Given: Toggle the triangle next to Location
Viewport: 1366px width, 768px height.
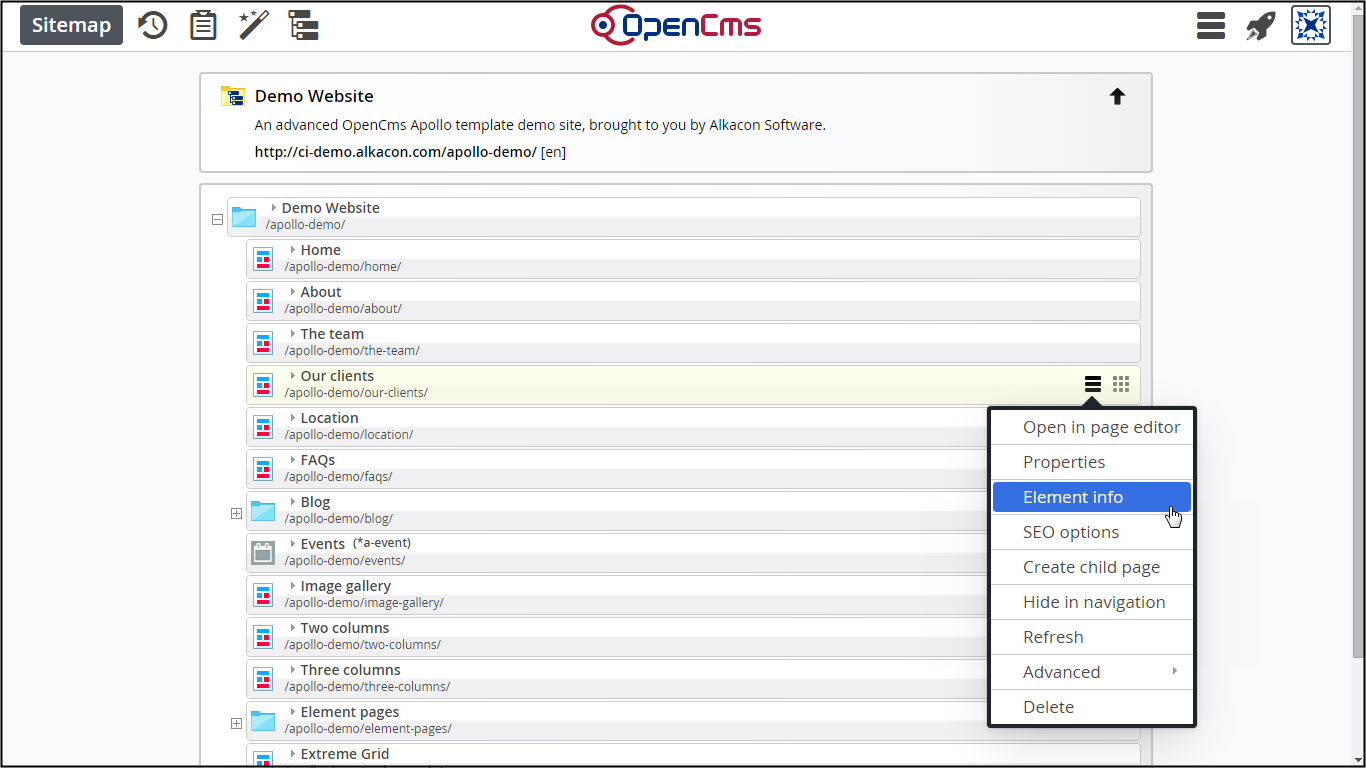Looking at the screenshot, I should point(293,417).
